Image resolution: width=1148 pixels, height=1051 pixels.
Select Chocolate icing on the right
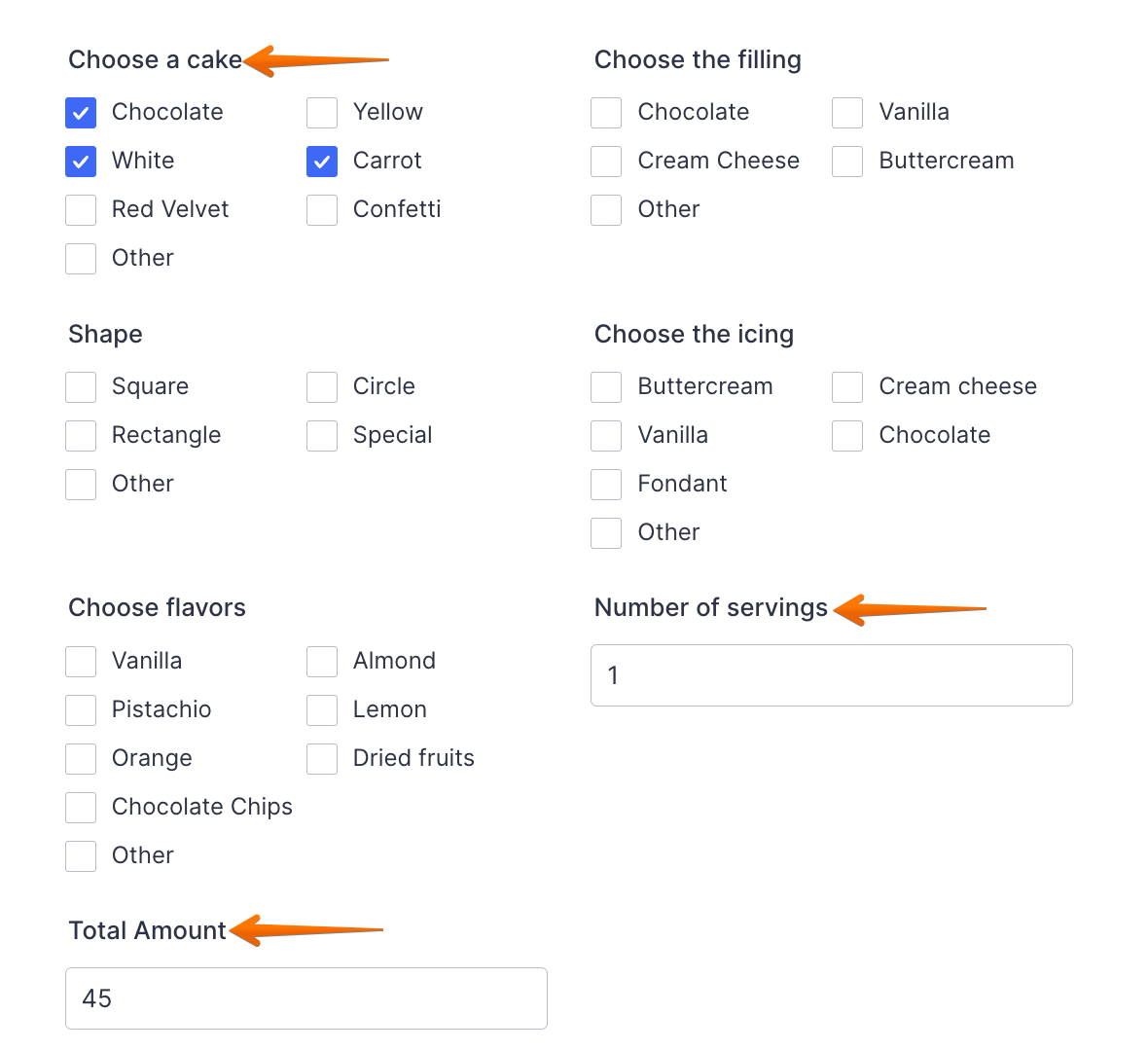[x=847, y=436]
